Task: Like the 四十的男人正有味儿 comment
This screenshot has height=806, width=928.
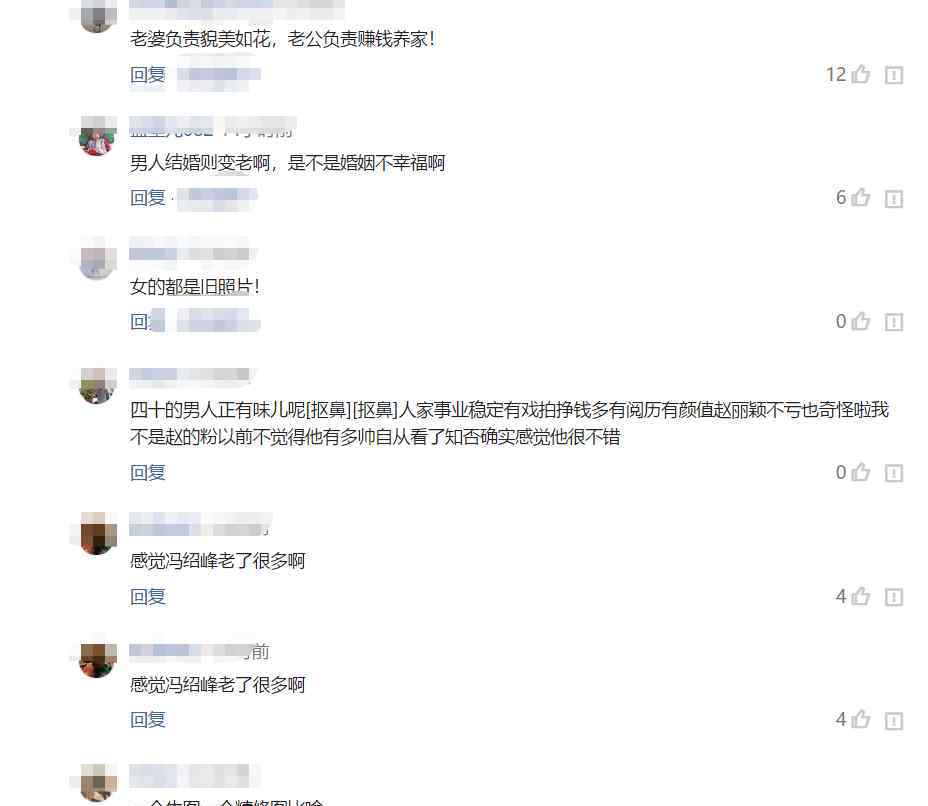Action: (x=861, y=472)
